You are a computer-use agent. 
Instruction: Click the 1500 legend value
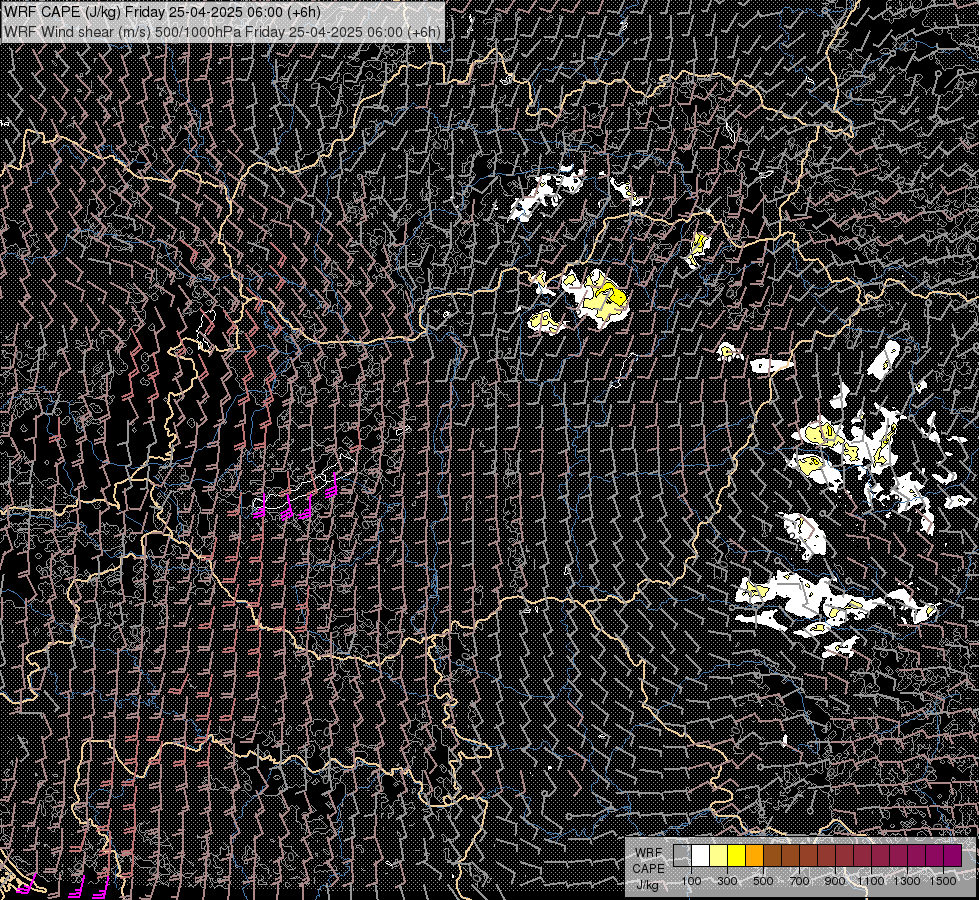[943, 881]
